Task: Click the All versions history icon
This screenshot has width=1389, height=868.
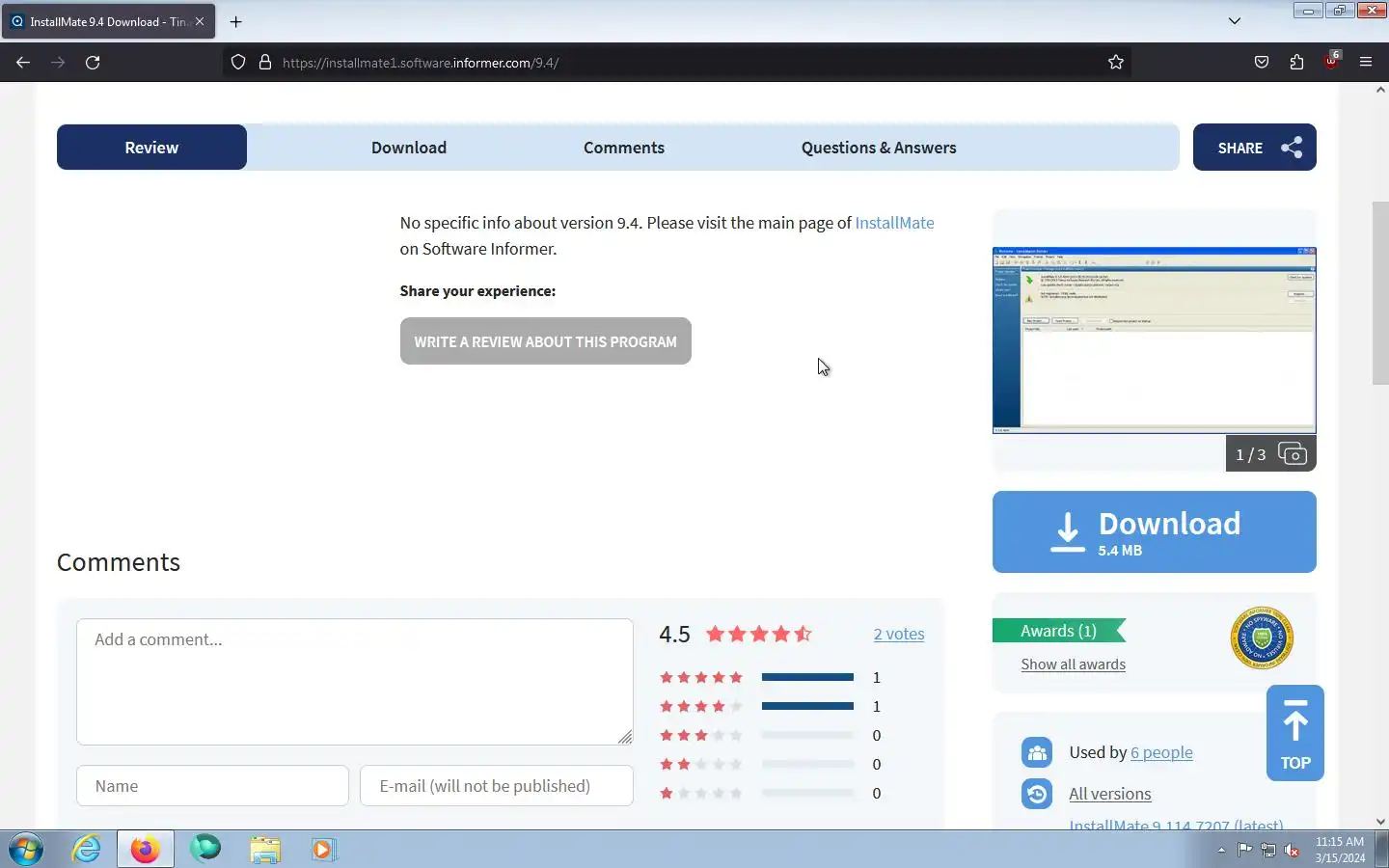Action: (x=1037, y=794)
